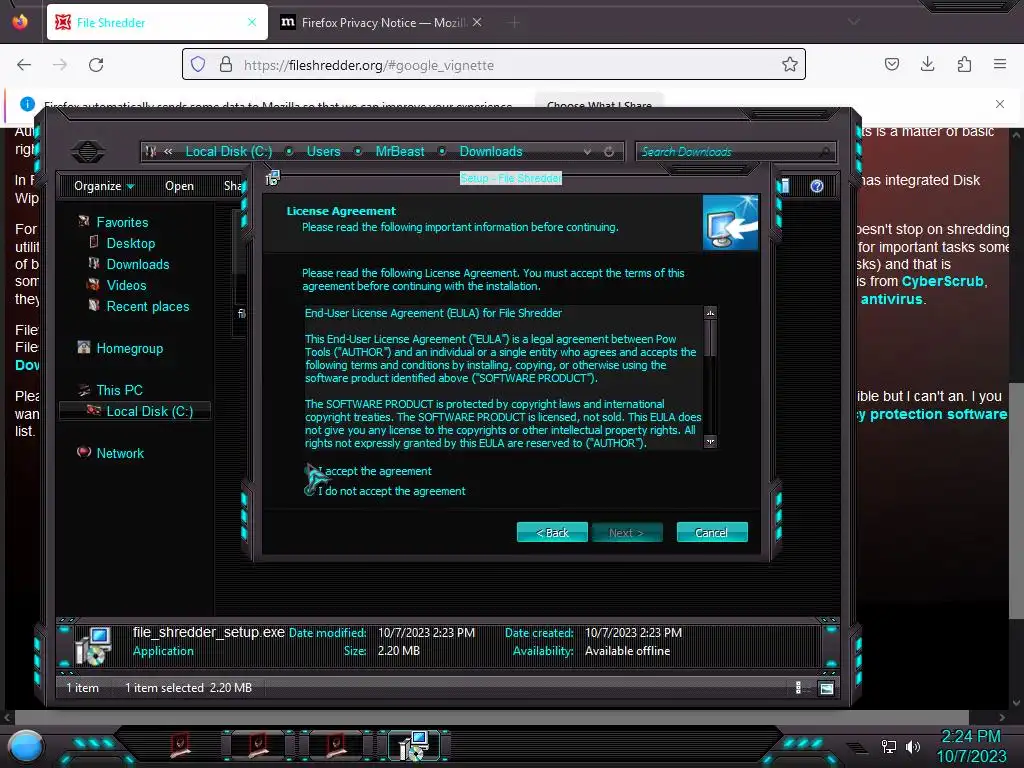The height and width of the screenshot is (768, 1024).
Task: View site security padlock info
Action: pyautogui.click(x=226, y=64)
